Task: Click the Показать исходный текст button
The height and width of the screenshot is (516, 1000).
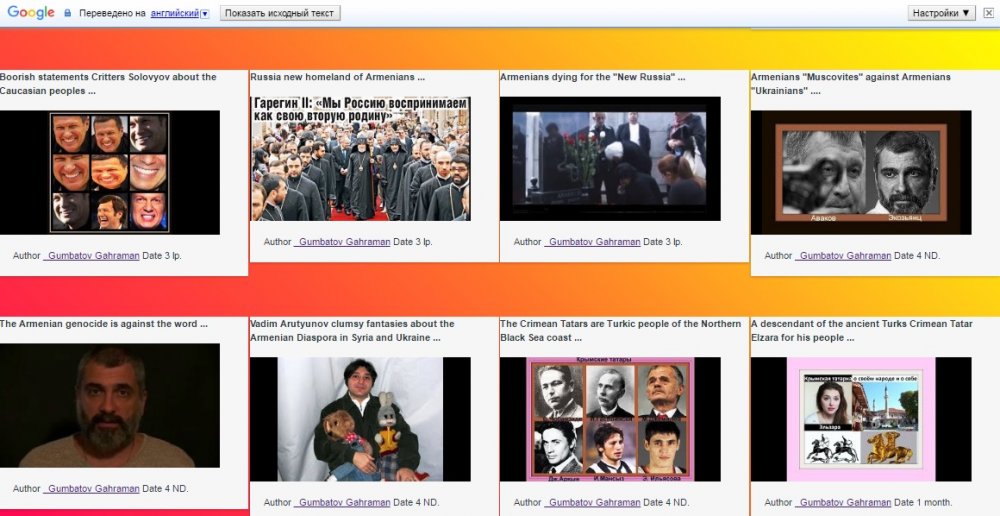Action: (279, 13)
